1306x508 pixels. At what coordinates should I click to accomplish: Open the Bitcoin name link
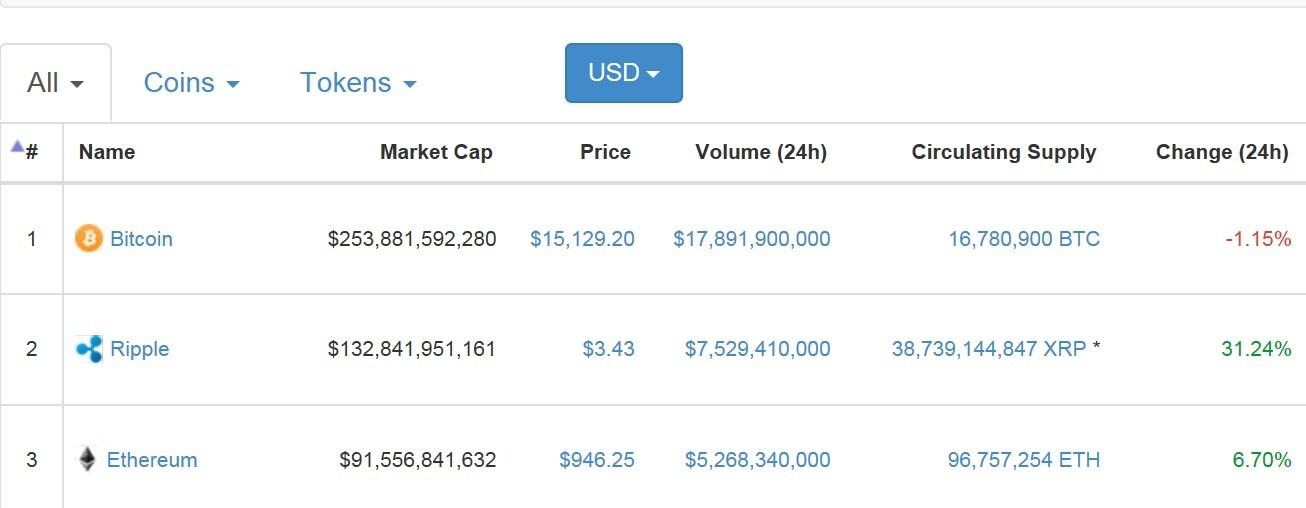pos(141,239)
